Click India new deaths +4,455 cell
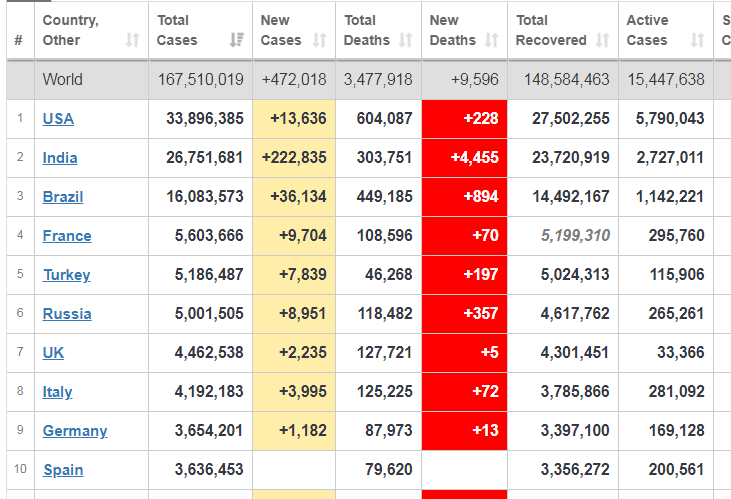The width and height of the screenshot is (731, 499). (x=464, y=158)
